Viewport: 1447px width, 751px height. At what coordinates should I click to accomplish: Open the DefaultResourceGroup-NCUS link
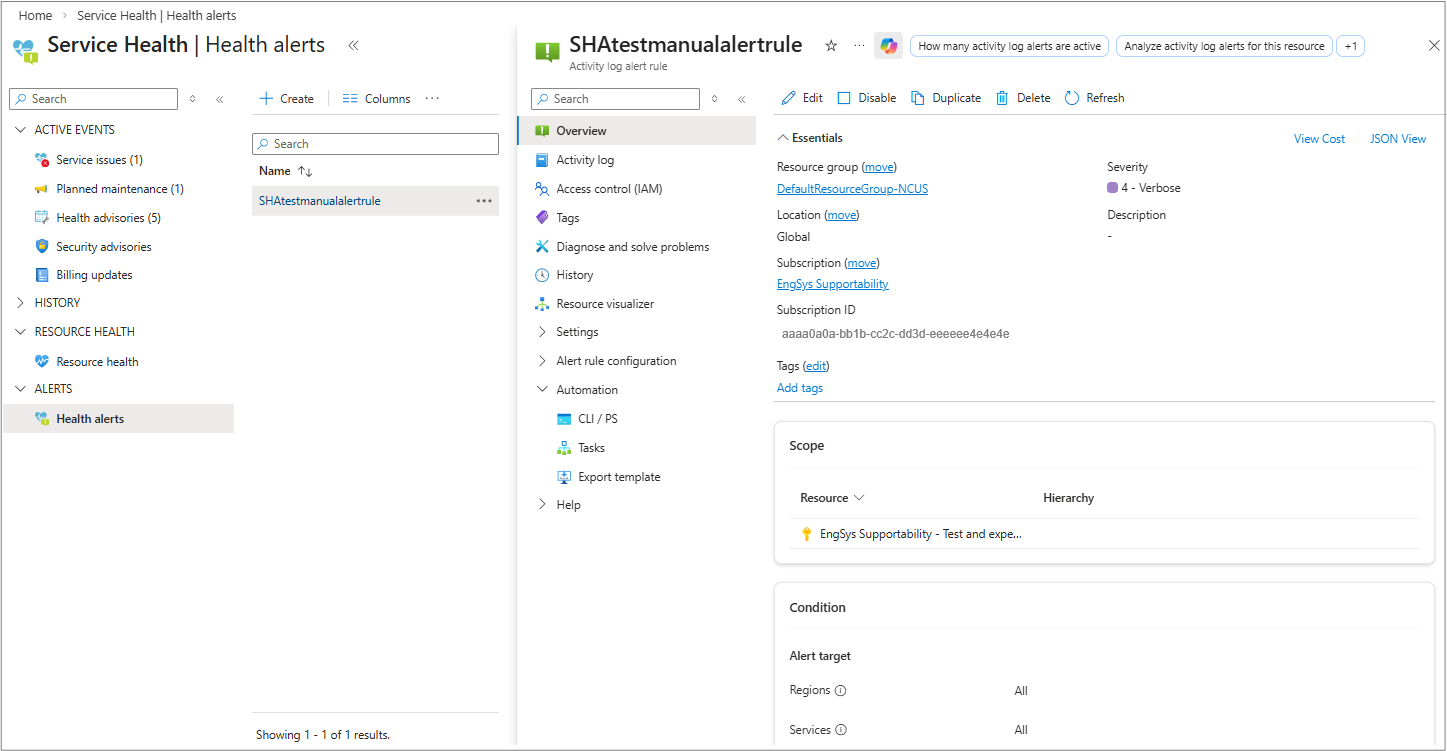tap(852, 189)
